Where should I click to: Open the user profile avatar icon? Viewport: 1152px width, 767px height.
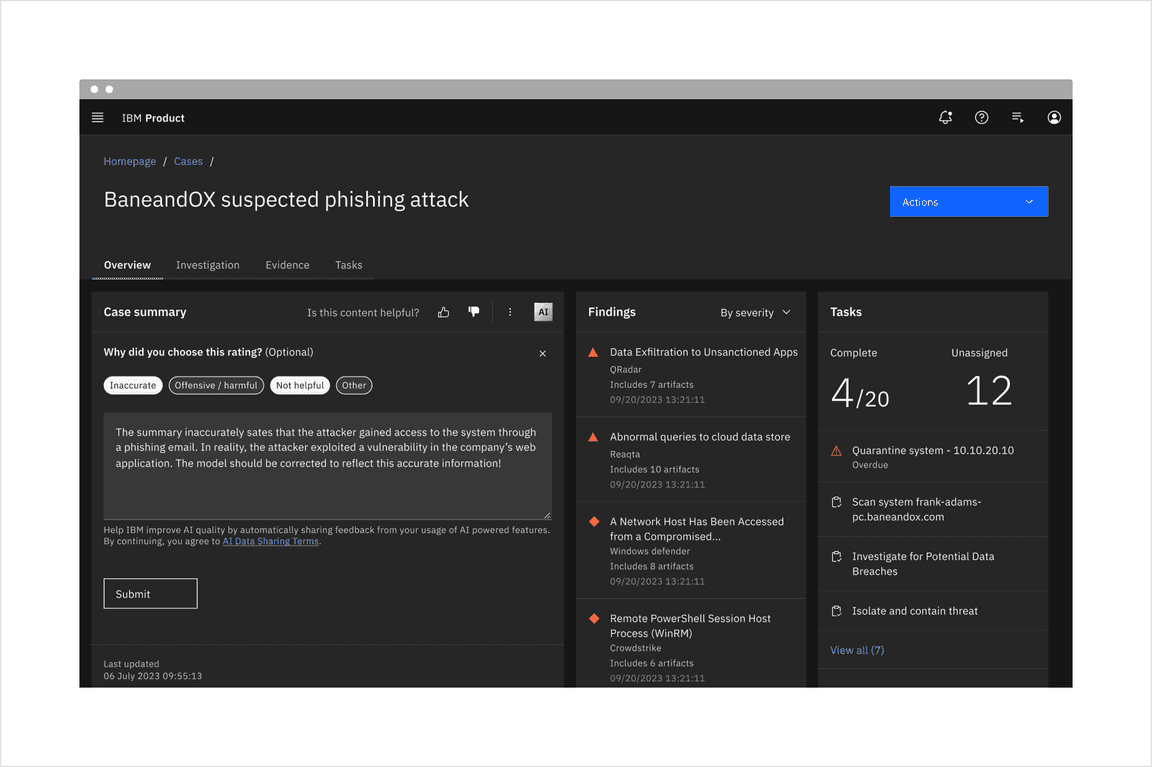[x=1054, y=118]
